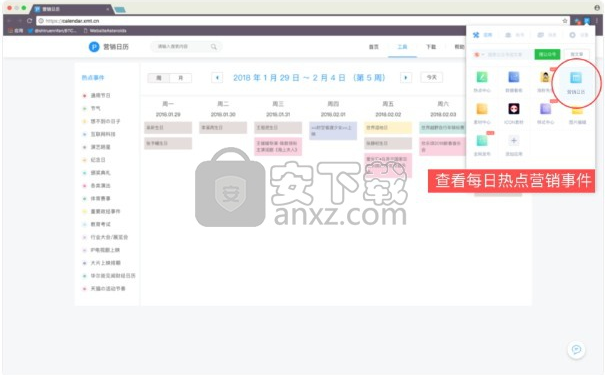Viewport: 605px width, 375px height.
Task: Open the purple 样式中心 icon
Action: click(x=545, y=109)
